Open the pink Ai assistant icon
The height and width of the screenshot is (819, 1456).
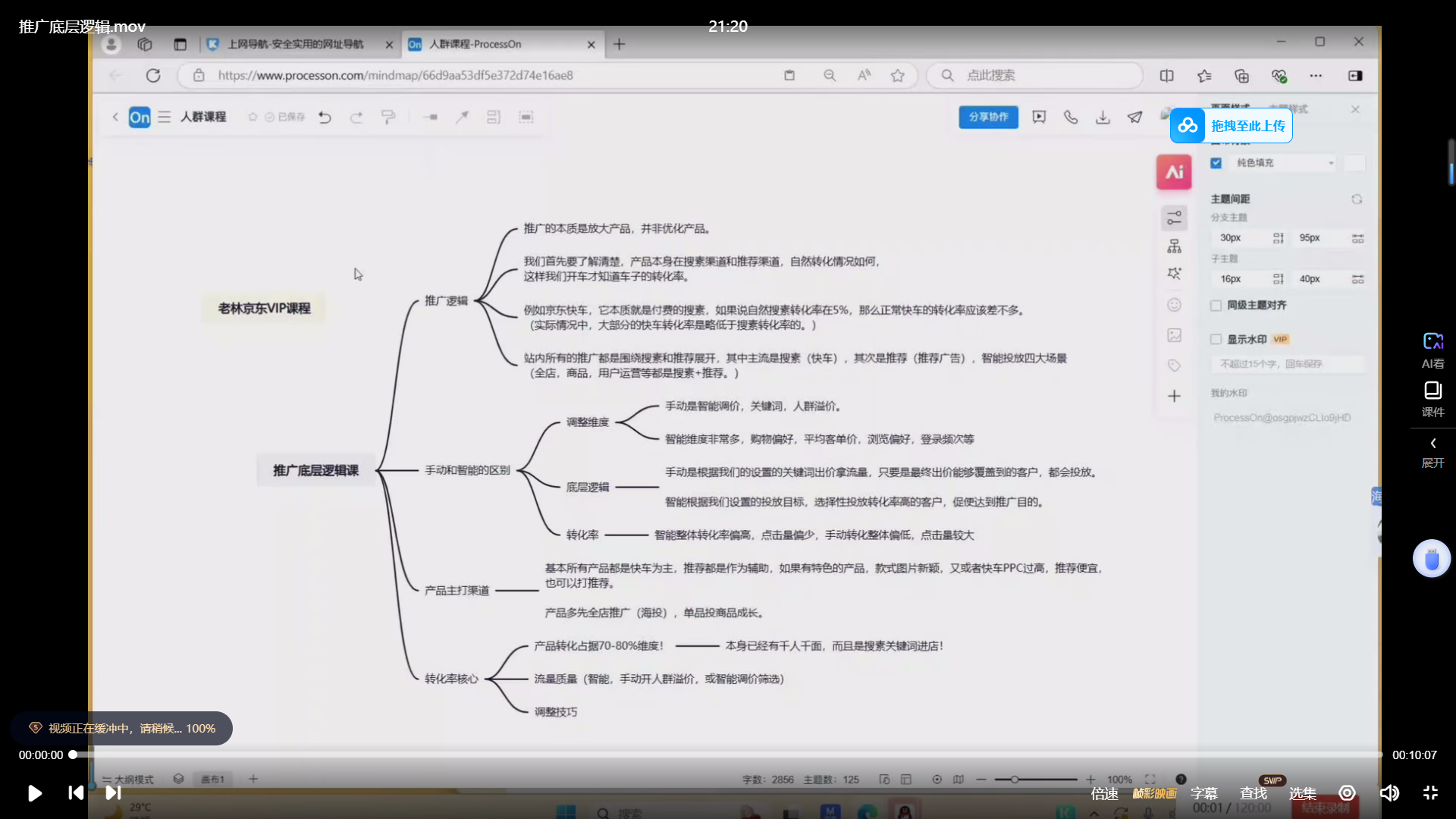coord(1173,172)
